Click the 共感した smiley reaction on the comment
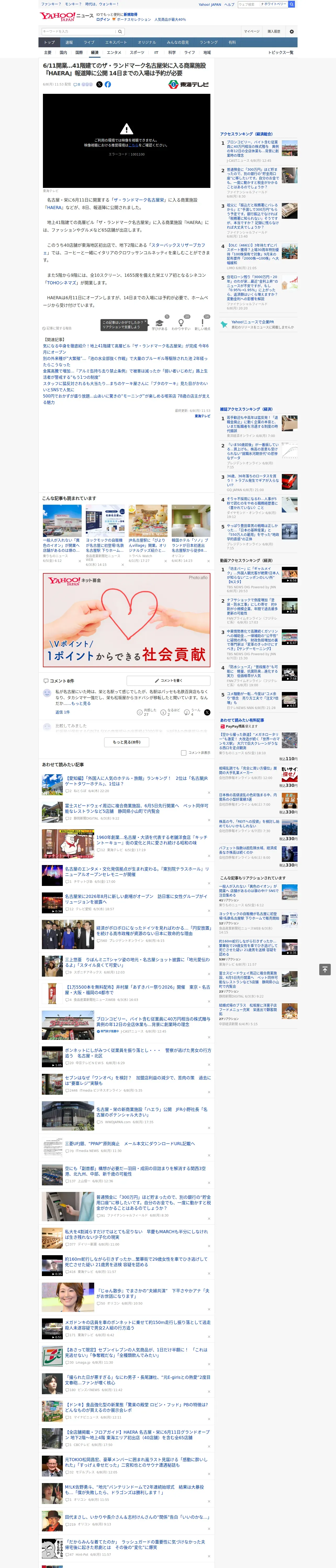336x1568 pixels. coord(140,712)
